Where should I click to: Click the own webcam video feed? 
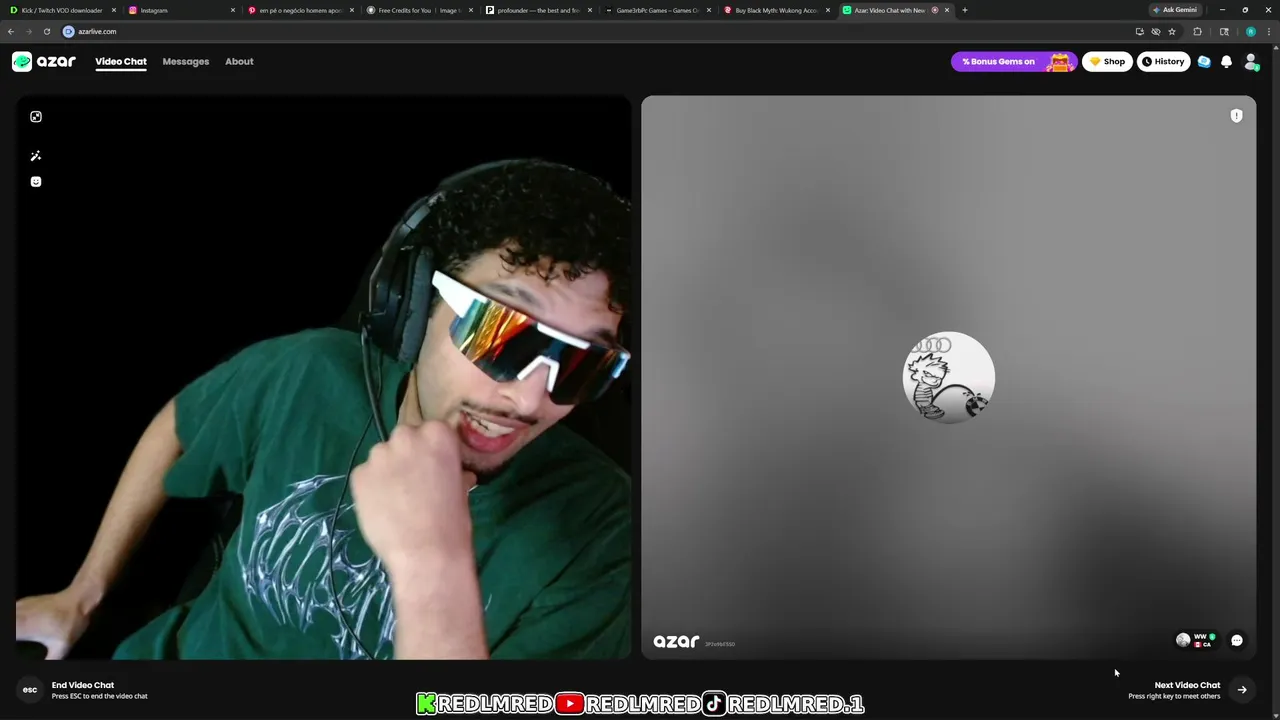pyautogui.click(x=323, y=377)
